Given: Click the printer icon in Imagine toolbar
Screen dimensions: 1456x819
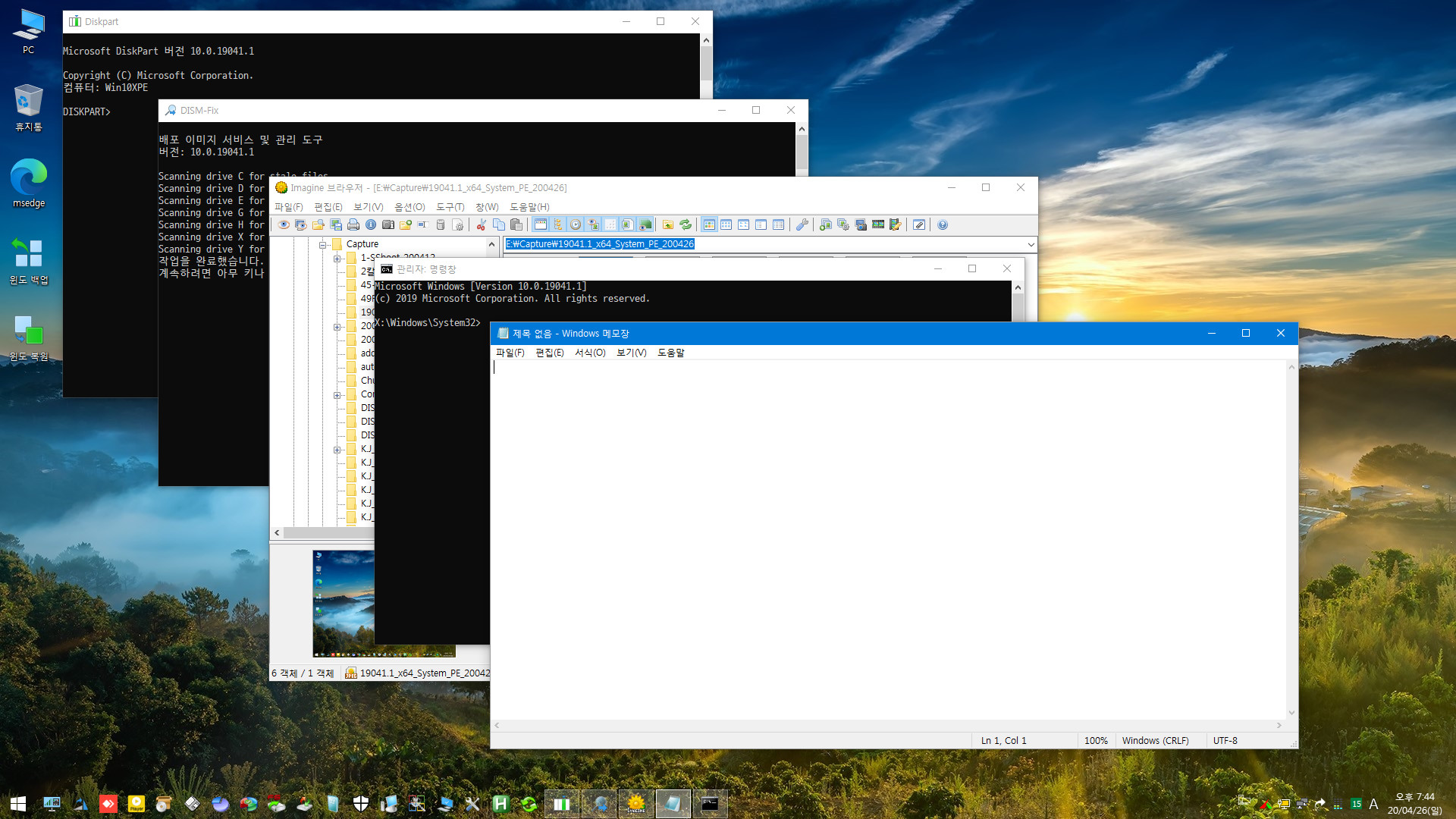Looking at the screenshot, I should pos(353,224).
